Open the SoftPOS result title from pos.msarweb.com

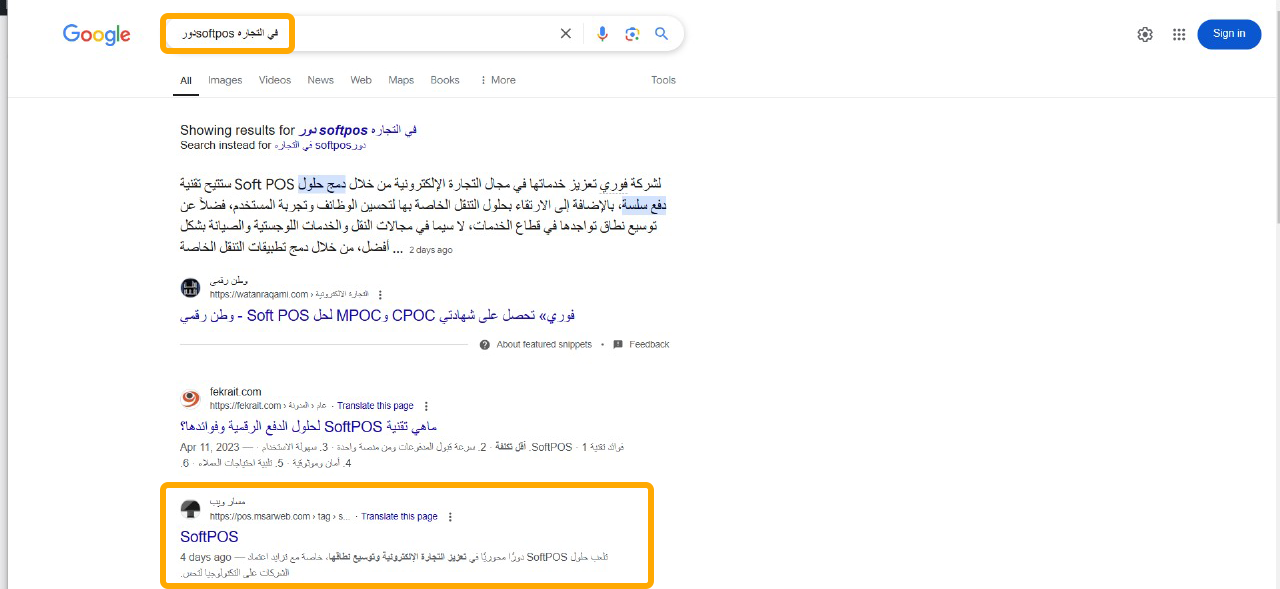pos(209,537)
